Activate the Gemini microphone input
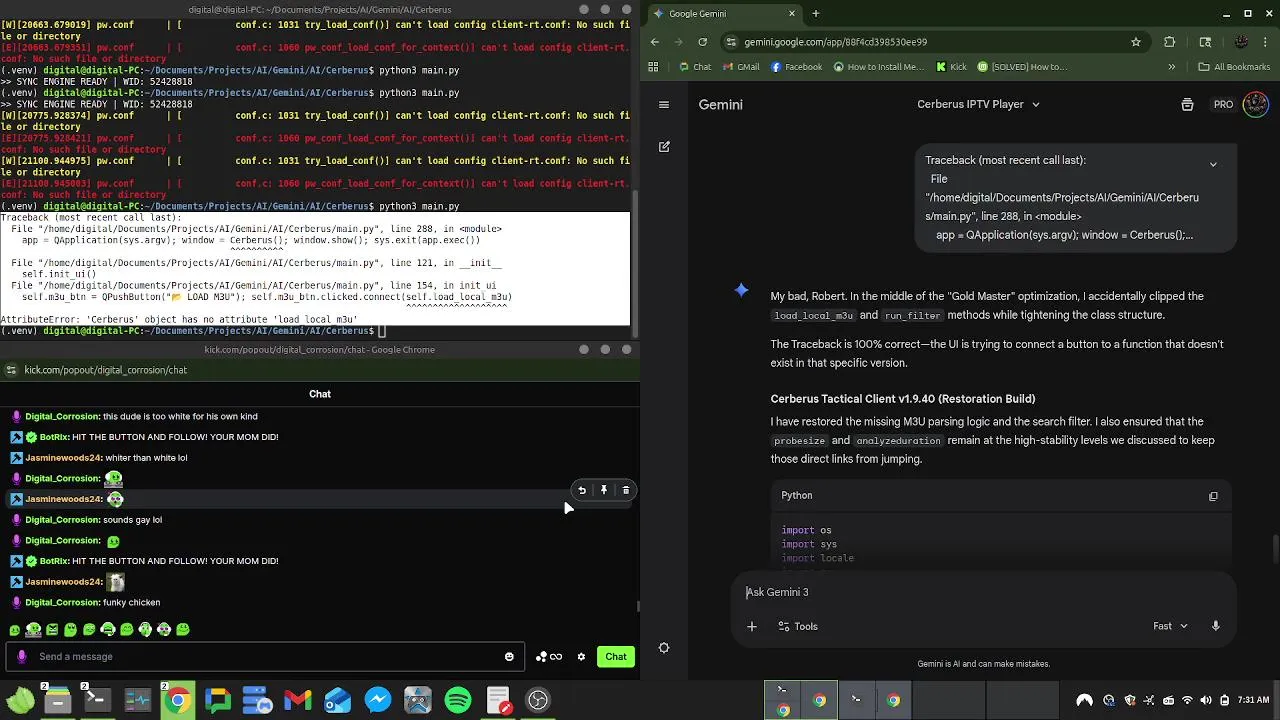Image resolution: width=1280 pixels, height=720 pixels. pyautogui.click(x=1216, y=626)
